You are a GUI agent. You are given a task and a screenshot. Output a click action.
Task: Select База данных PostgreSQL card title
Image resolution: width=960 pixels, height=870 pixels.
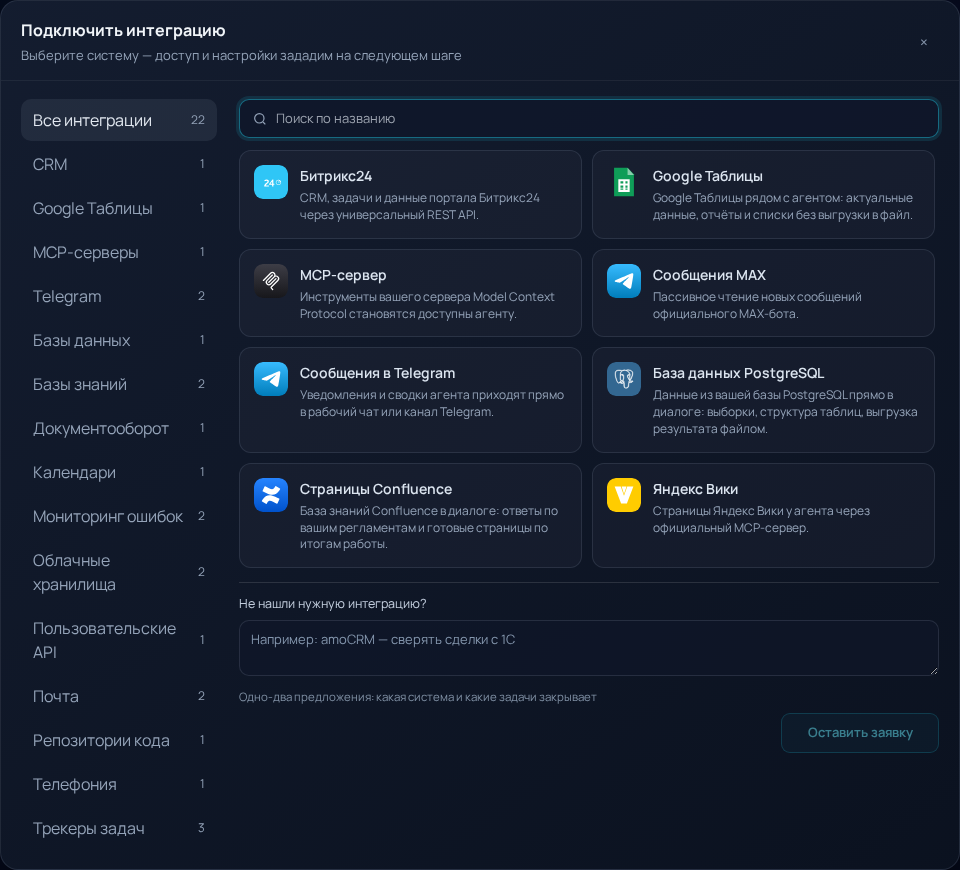(x=738, y=373)
